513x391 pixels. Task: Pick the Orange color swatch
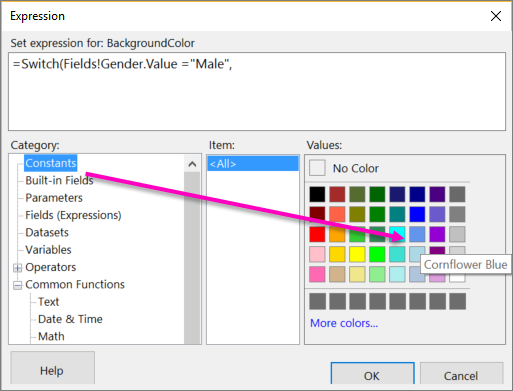click(x=337, y=234)
